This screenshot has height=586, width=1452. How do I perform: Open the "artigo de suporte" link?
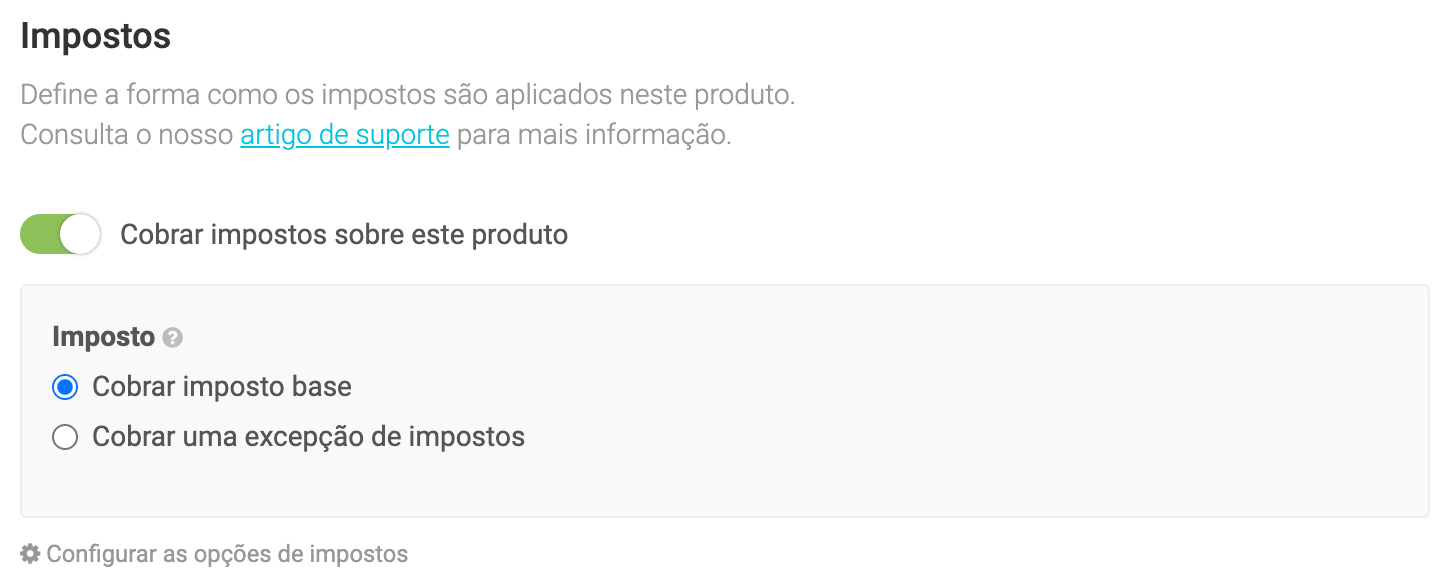(344, 134)
